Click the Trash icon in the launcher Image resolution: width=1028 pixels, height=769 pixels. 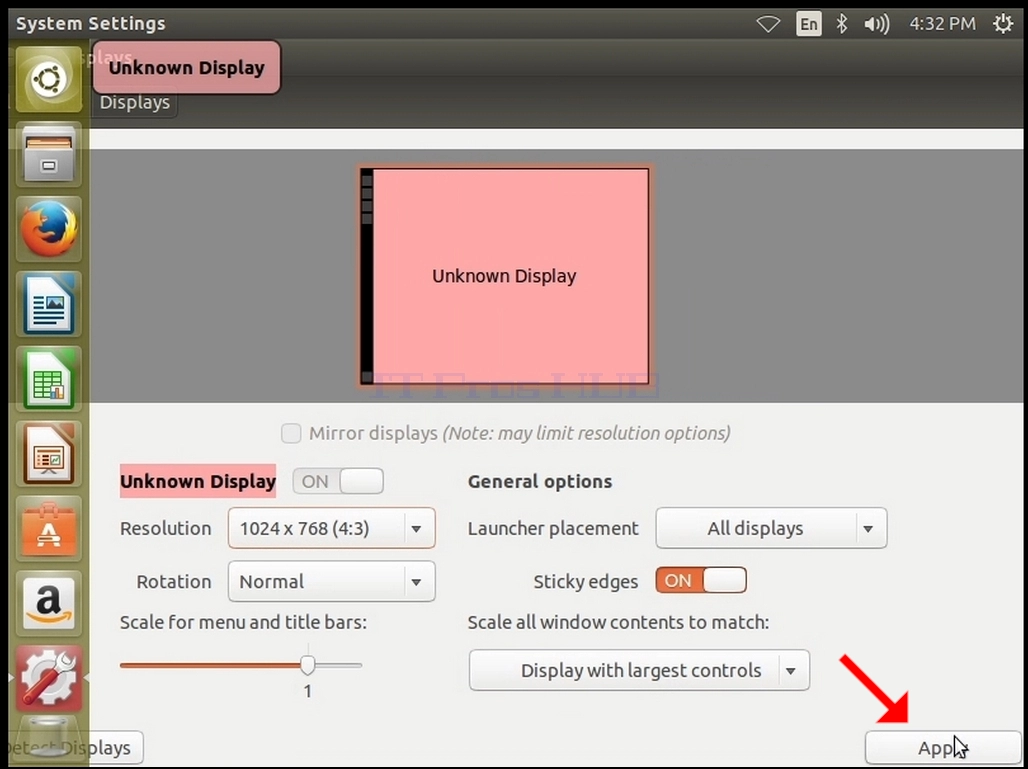pos(49,738)
